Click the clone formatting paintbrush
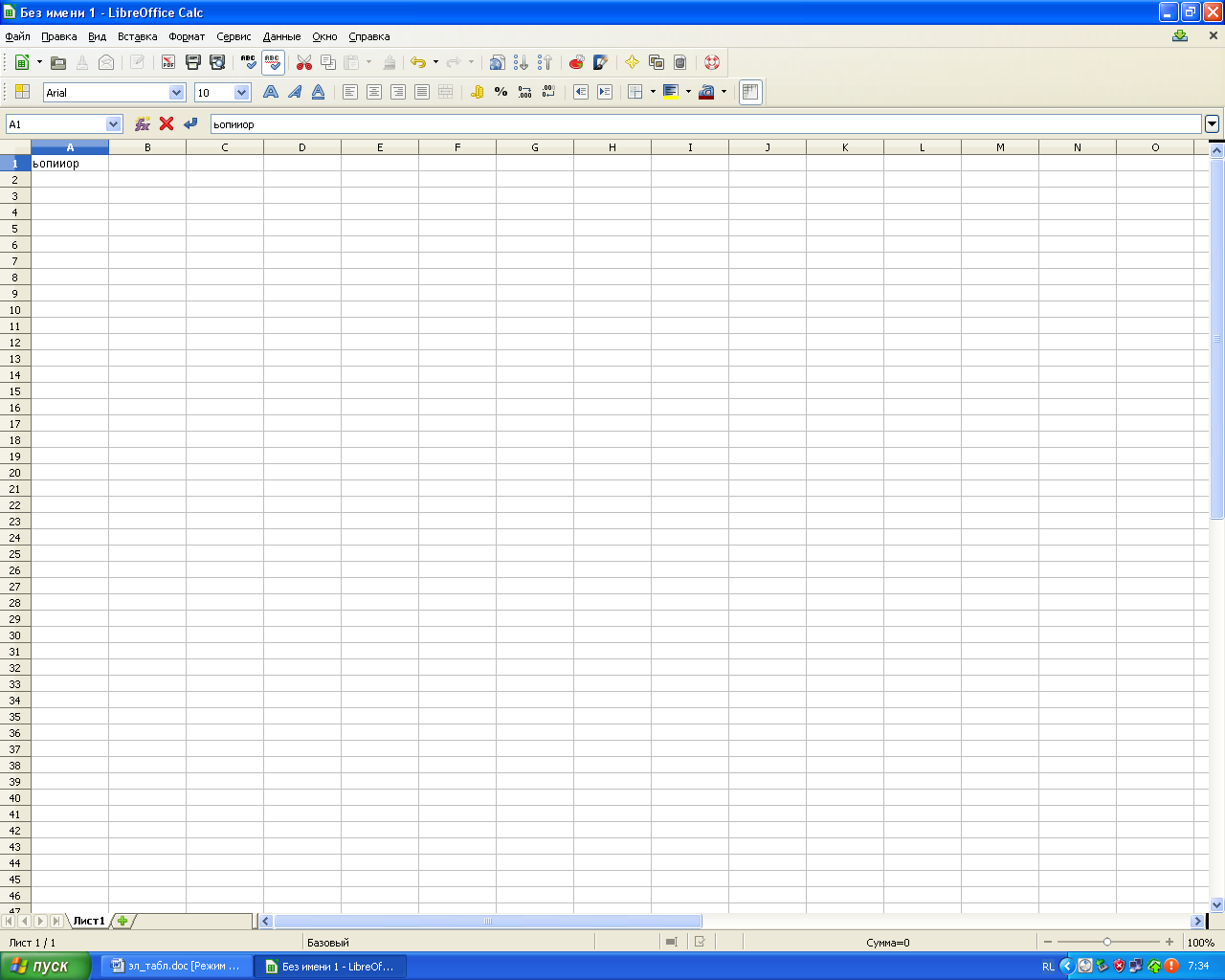Screen dimensions: 1225x980 389,62
